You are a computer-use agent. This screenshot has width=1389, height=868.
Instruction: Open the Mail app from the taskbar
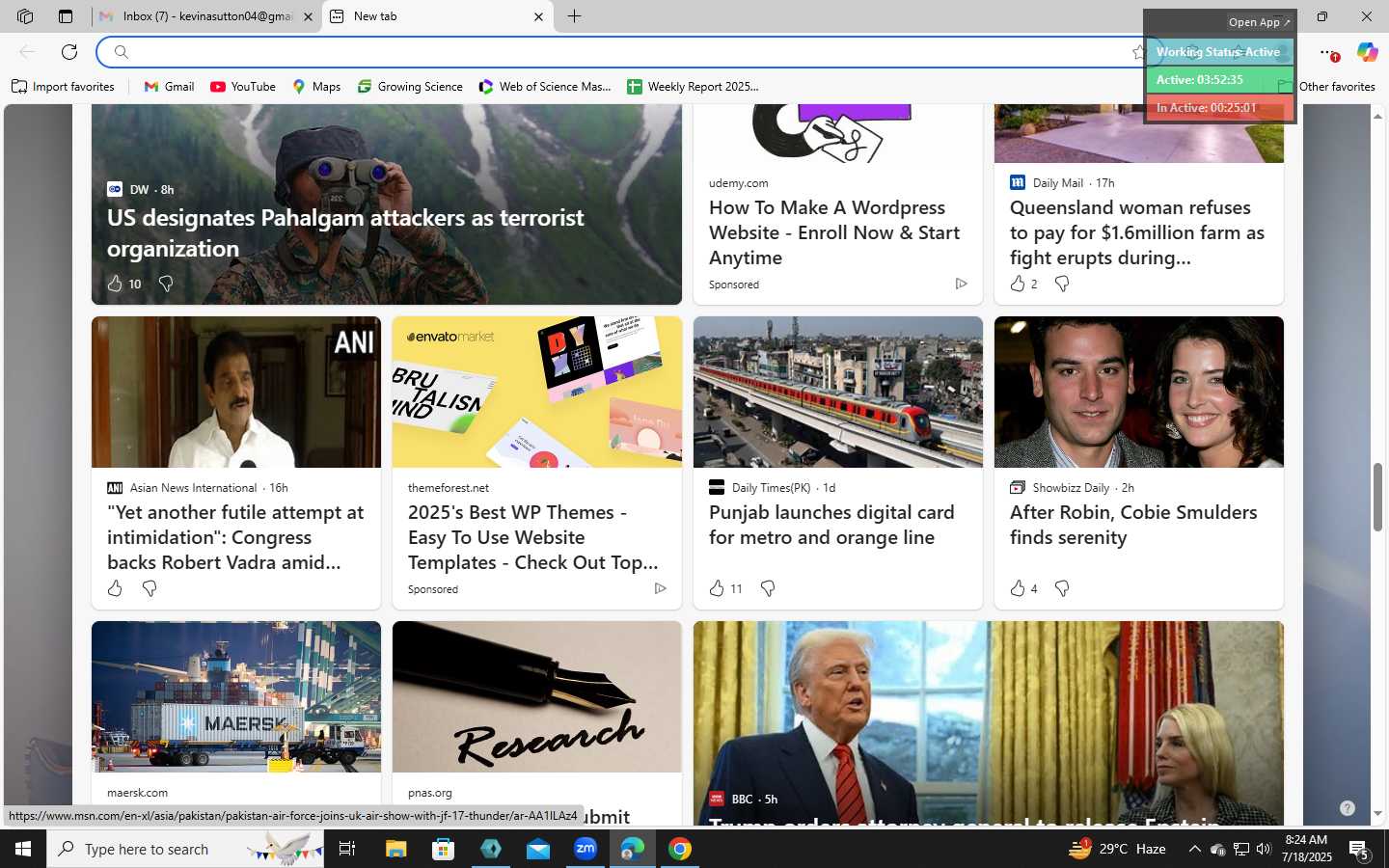[x=538, y=849]
